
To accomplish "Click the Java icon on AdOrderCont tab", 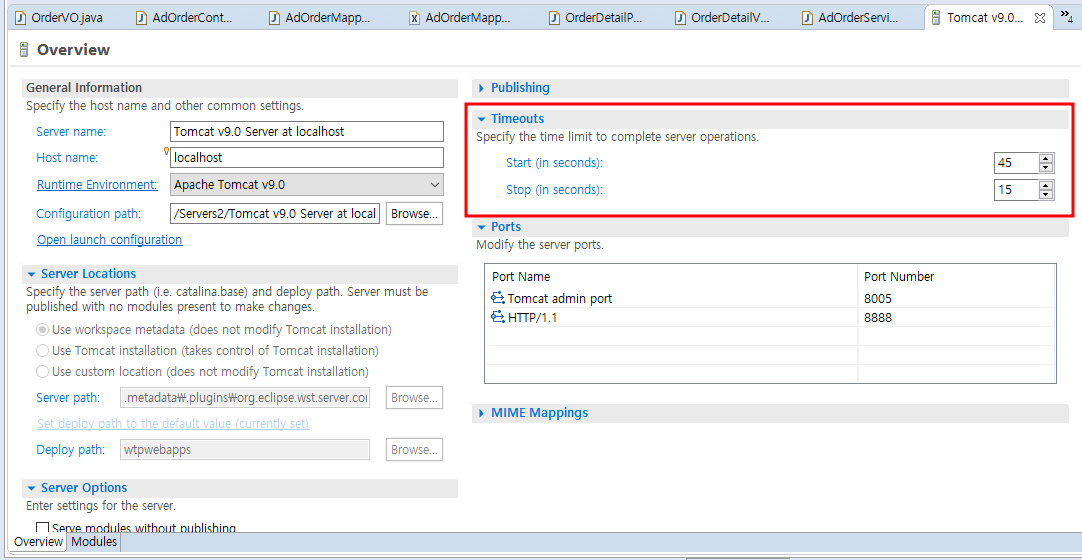I will point(141,18).
